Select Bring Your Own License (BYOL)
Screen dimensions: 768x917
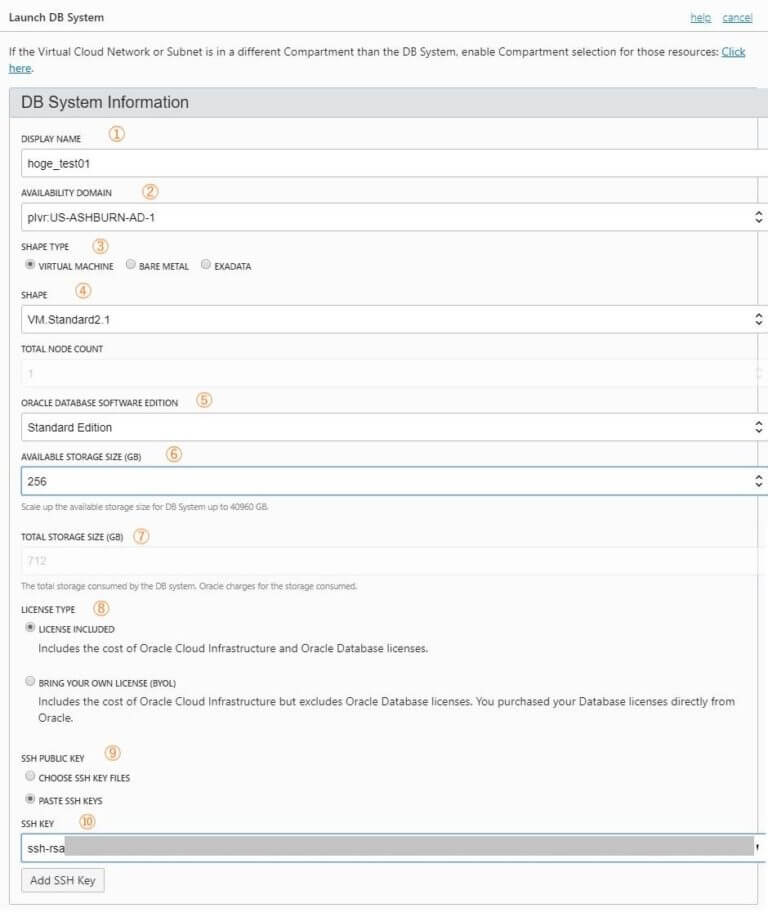(31, 682)
